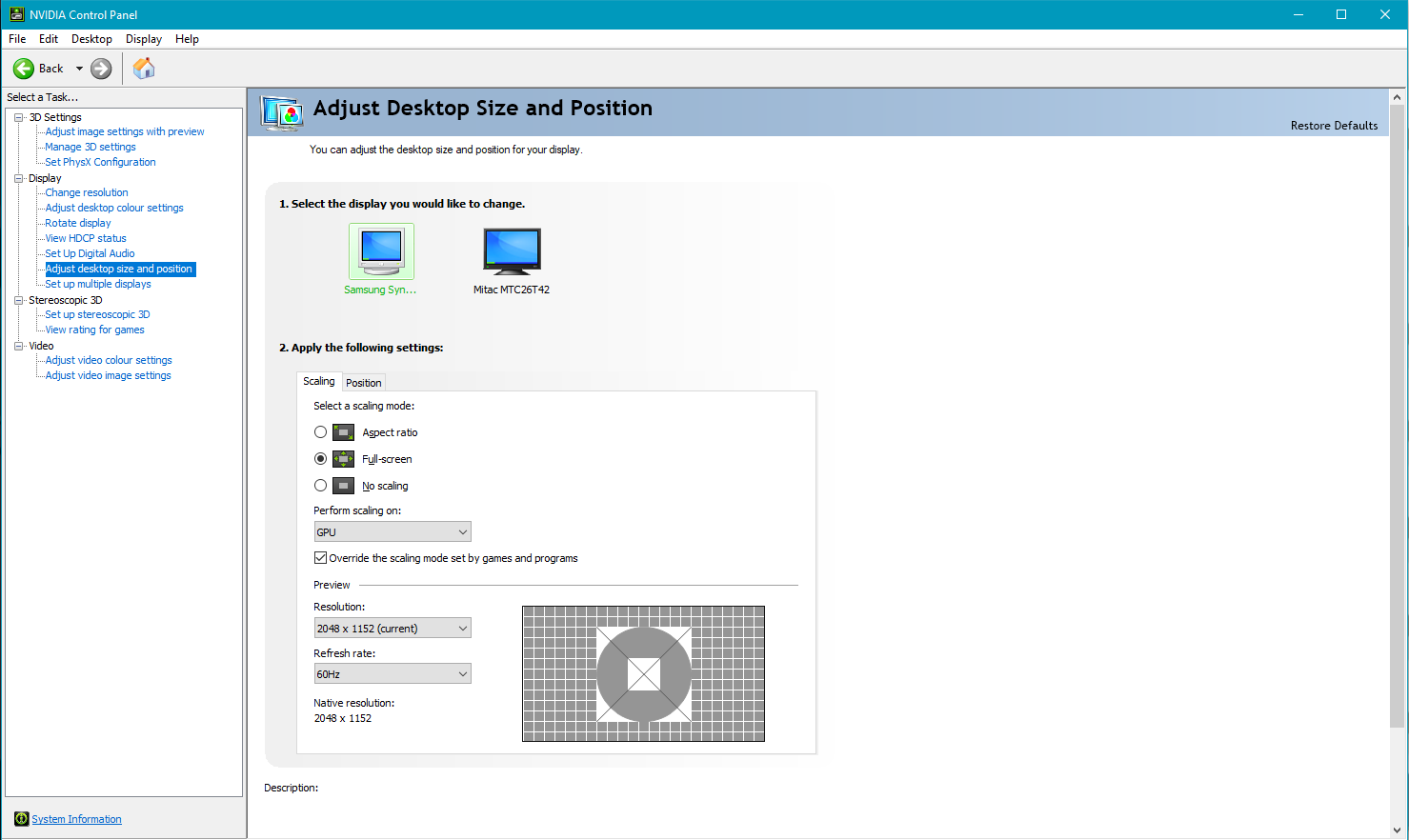Choose the Full-screen radio button
Screen dimensions: 1409x840
(x=321, y=459)
